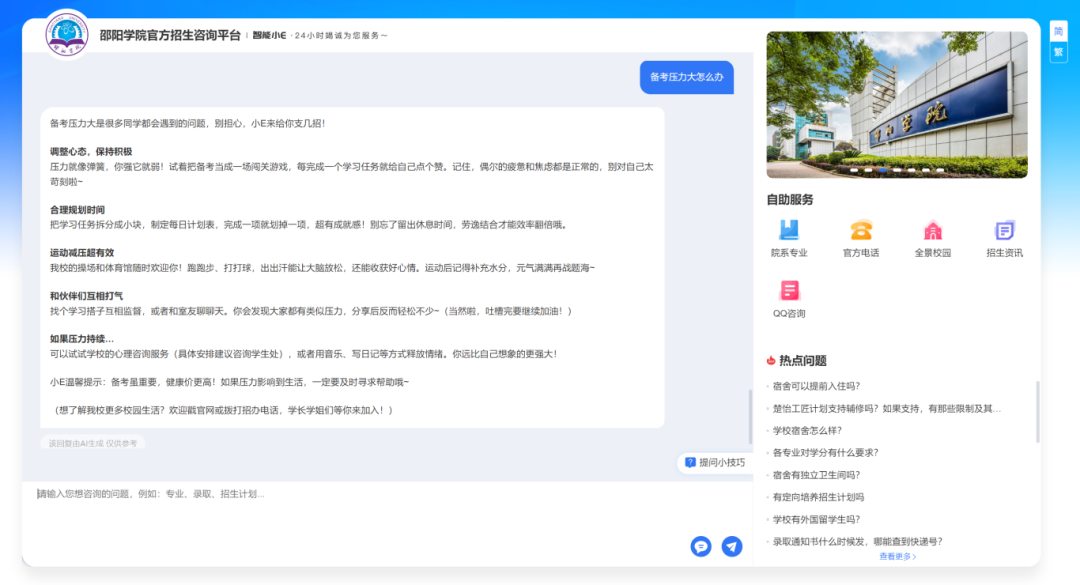The width and height of the screenshot is (1080, 585).
Task: Open hot question 学校有外国留学生吗?
Action: (x=816, y=519)
